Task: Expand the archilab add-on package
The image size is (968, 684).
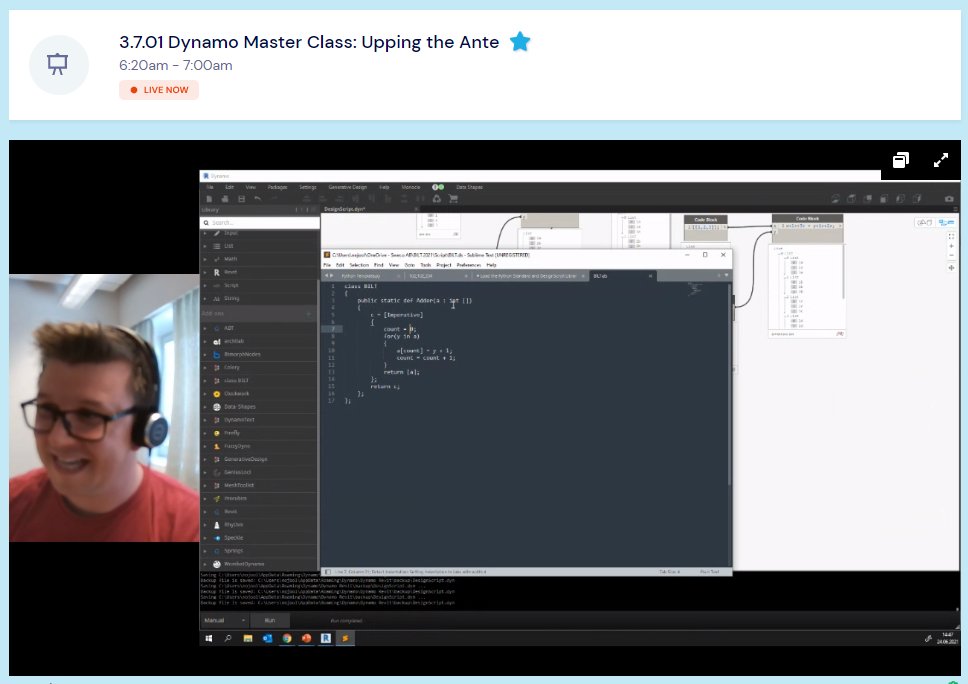Action: coord(260,341)
